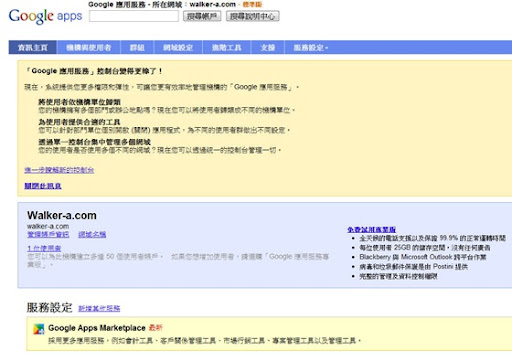Screen dimensions: 512x361
Task: Select the 網域設定 tab
Action: pyautogui.click(x=178, y=47)
